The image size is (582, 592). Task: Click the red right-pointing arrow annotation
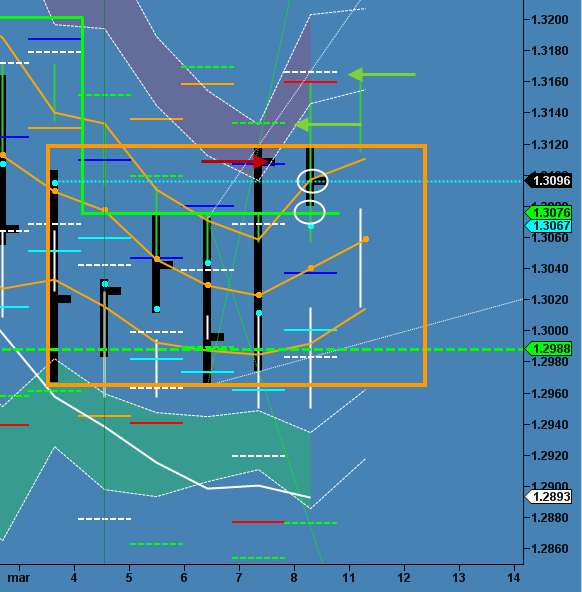pos(235,162)
